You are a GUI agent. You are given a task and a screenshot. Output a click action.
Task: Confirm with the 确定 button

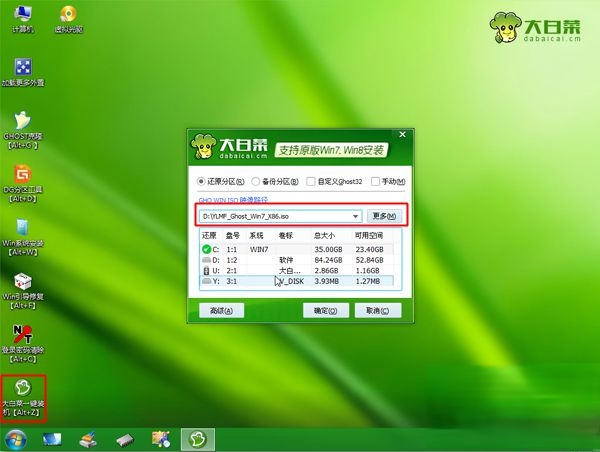324,311
